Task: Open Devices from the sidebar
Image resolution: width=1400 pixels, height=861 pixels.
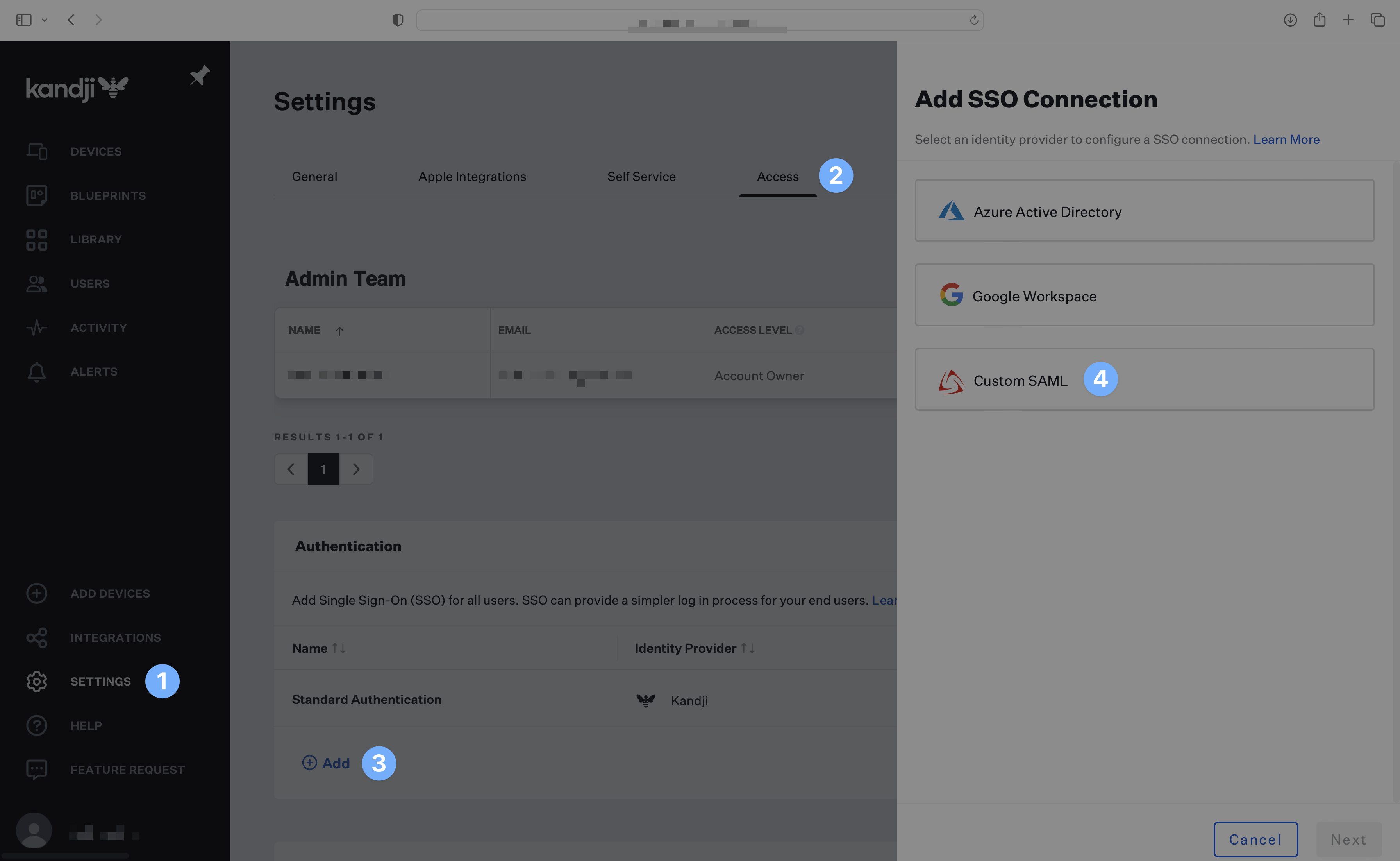Action: click(x=96, y=152)
